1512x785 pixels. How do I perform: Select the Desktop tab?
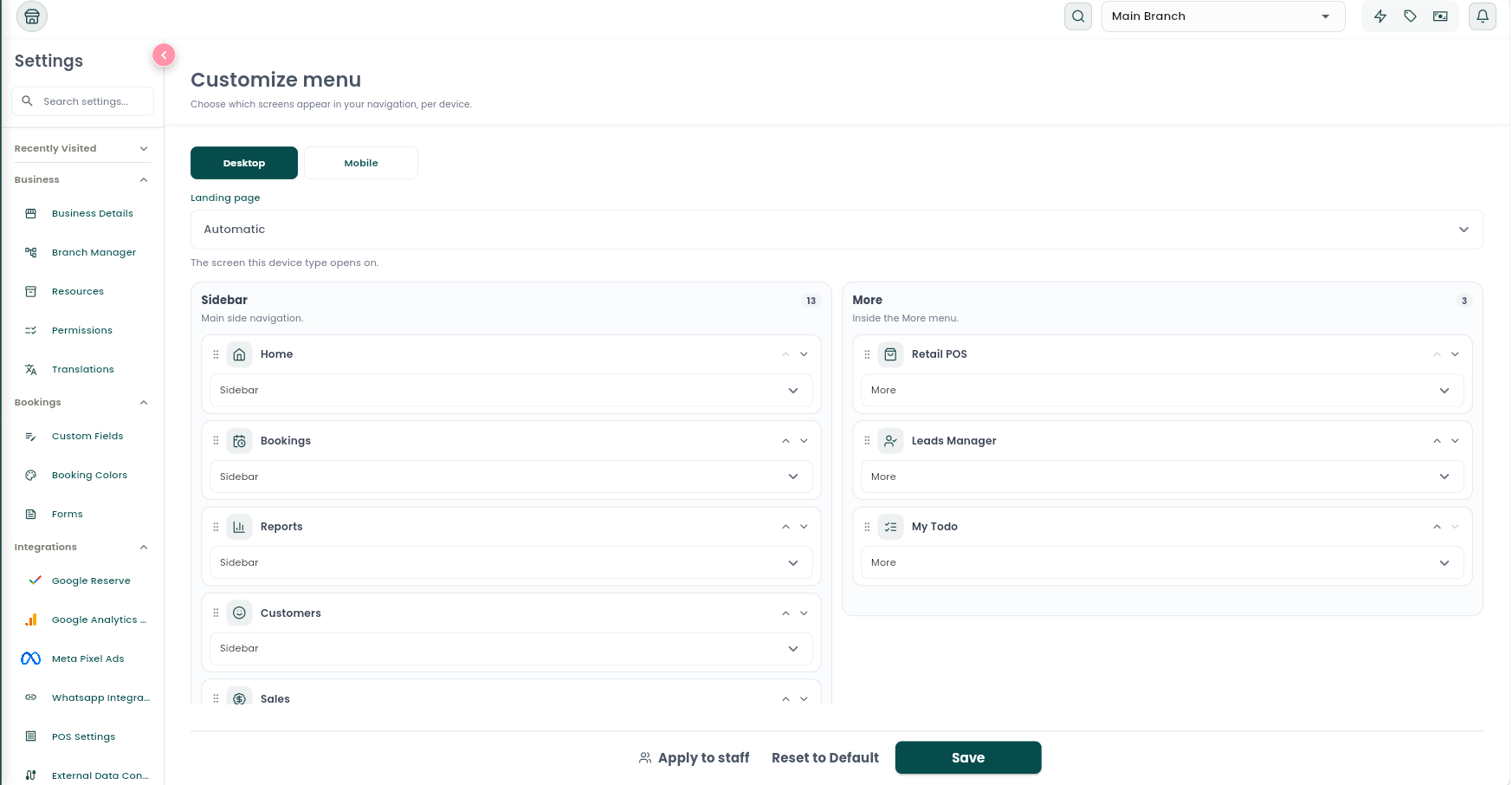[x=244, y=163]
